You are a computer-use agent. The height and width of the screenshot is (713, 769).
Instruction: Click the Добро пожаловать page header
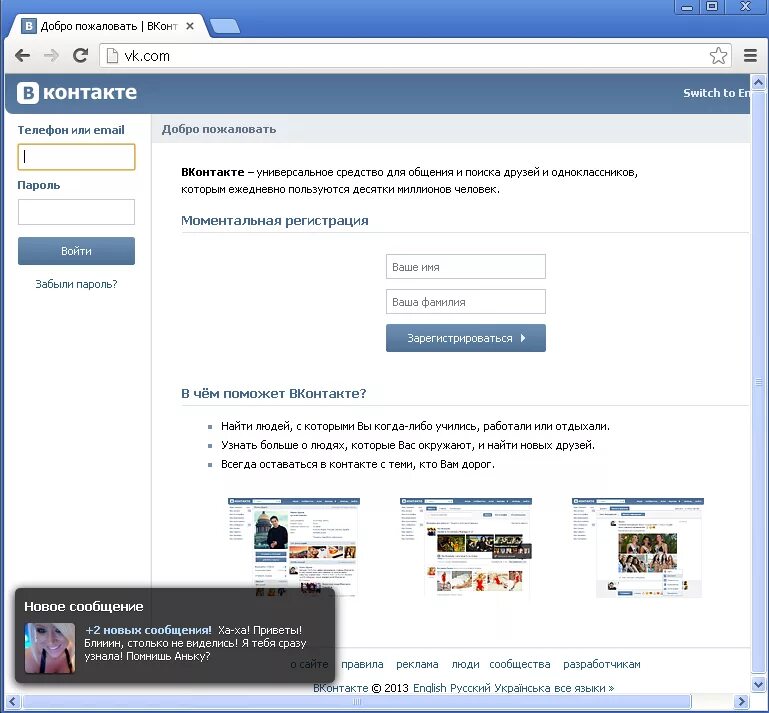pyautogui.click(x=219, y=129)
